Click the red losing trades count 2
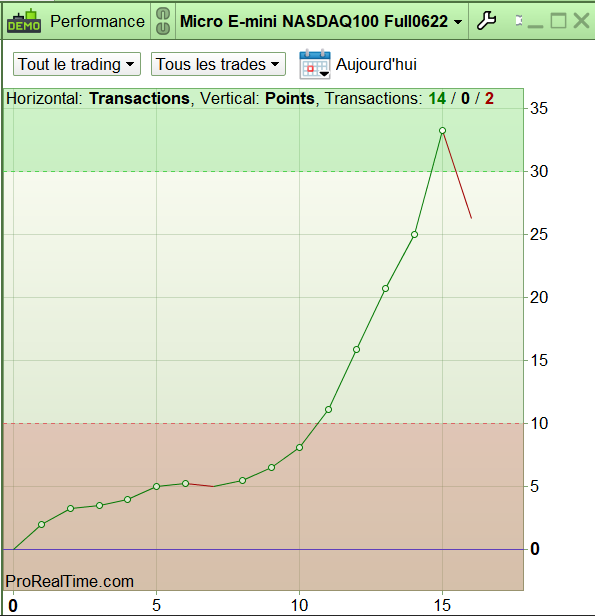595x616 pixels. 489,99
